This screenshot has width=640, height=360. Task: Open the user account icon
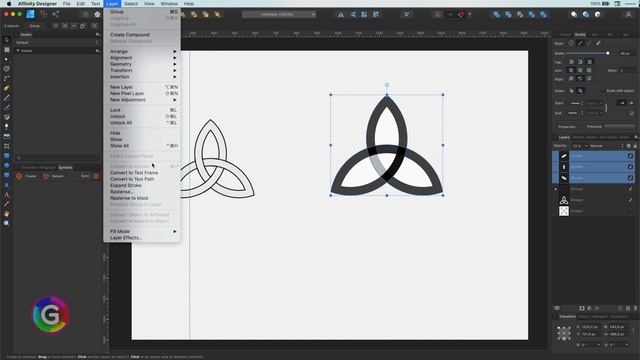(629, 14)
